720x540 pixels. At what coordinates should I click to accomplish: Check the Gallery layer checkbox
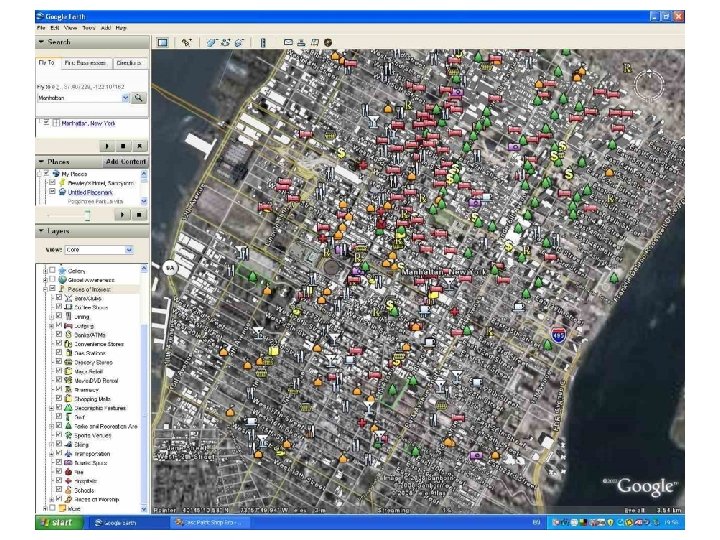[x=52, y=270]
